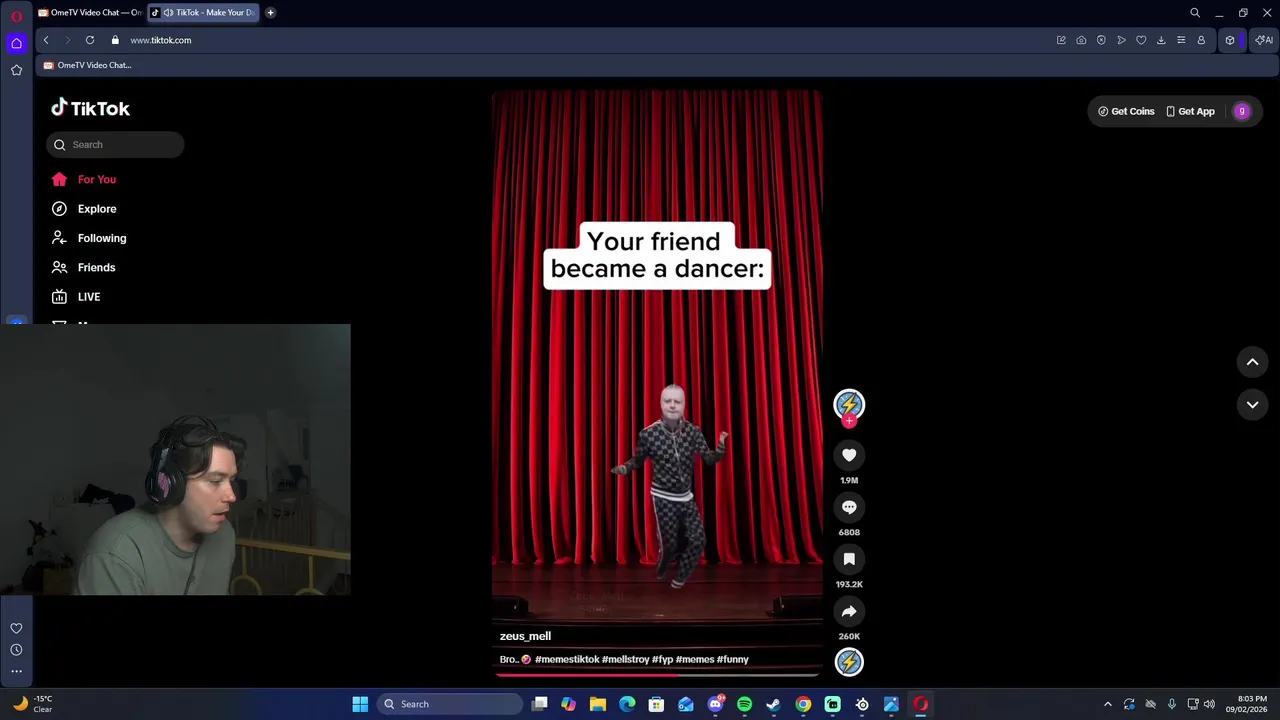Screen dimensions: 1280x720
Task: Click Get App button
Action: 1190,111
